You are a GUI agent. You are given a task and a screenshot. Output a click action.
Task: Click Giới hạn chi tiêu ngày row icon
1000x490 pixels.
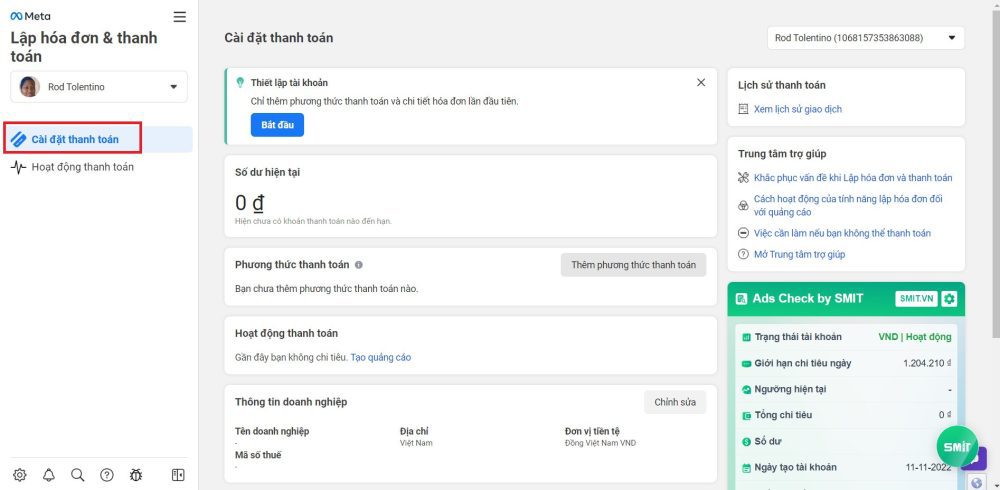746,363
